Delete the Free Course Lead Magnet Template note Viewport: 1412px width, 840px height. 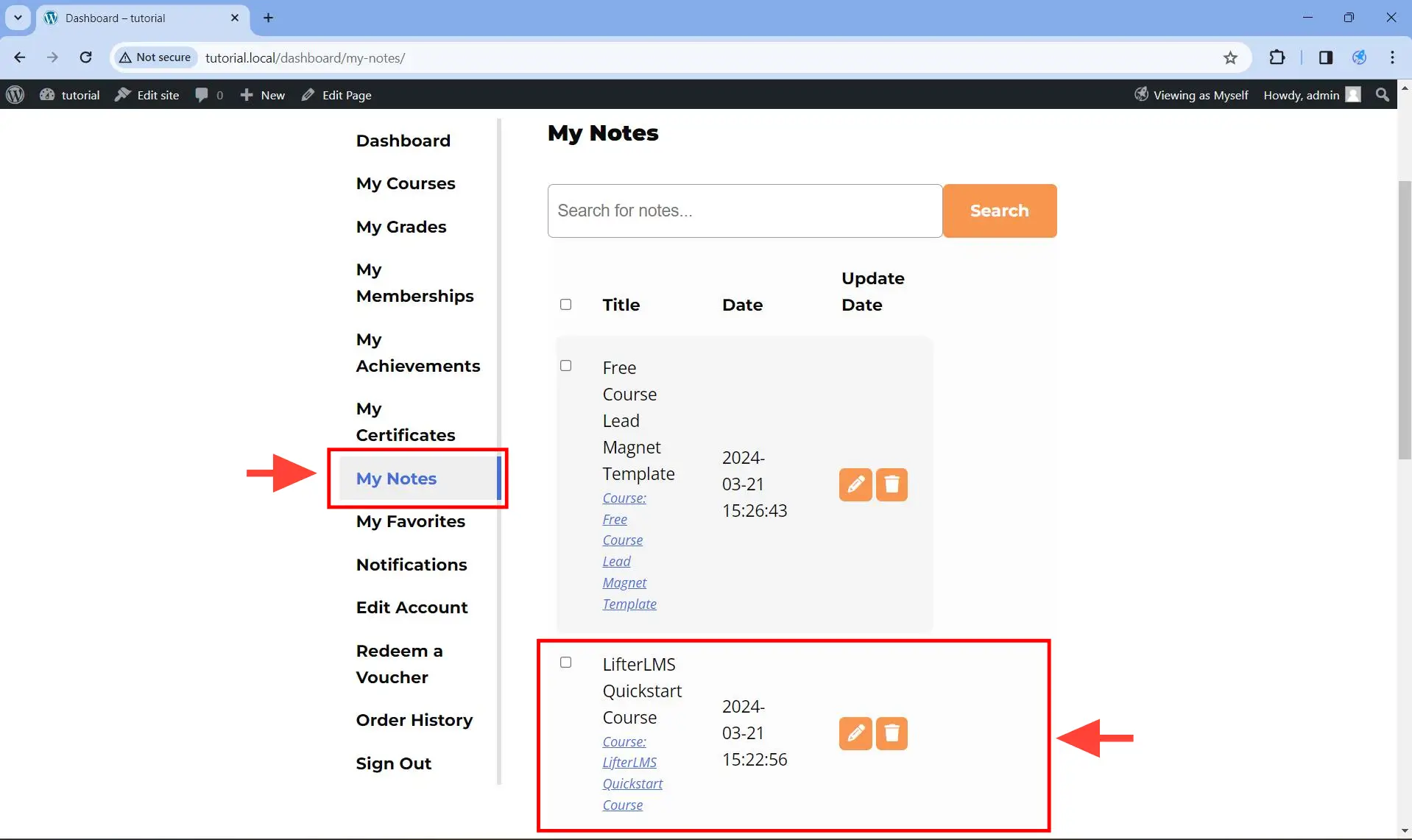[892, 484]
